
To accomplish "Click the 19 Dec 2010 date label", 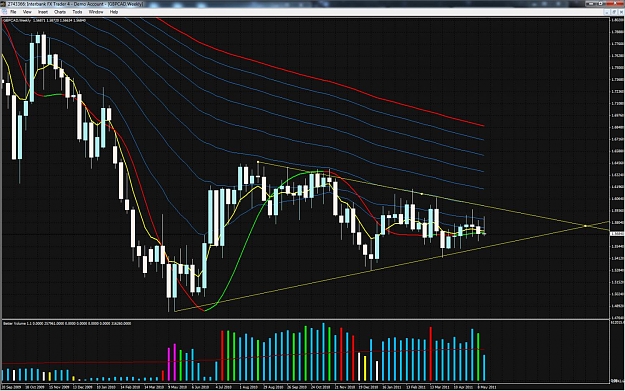I will pyautogui.click(x=368, y=387).
